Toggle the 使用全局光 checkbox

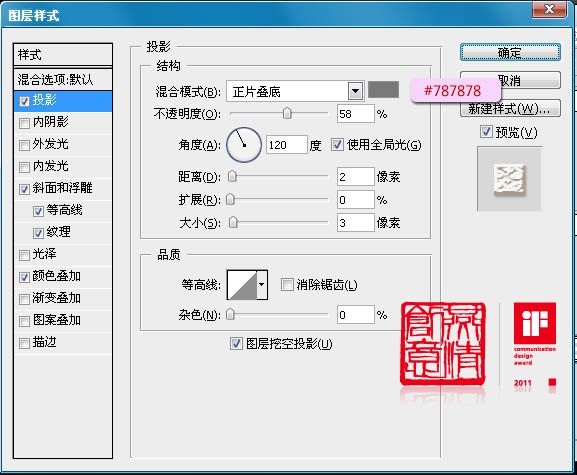pos(337,145)
